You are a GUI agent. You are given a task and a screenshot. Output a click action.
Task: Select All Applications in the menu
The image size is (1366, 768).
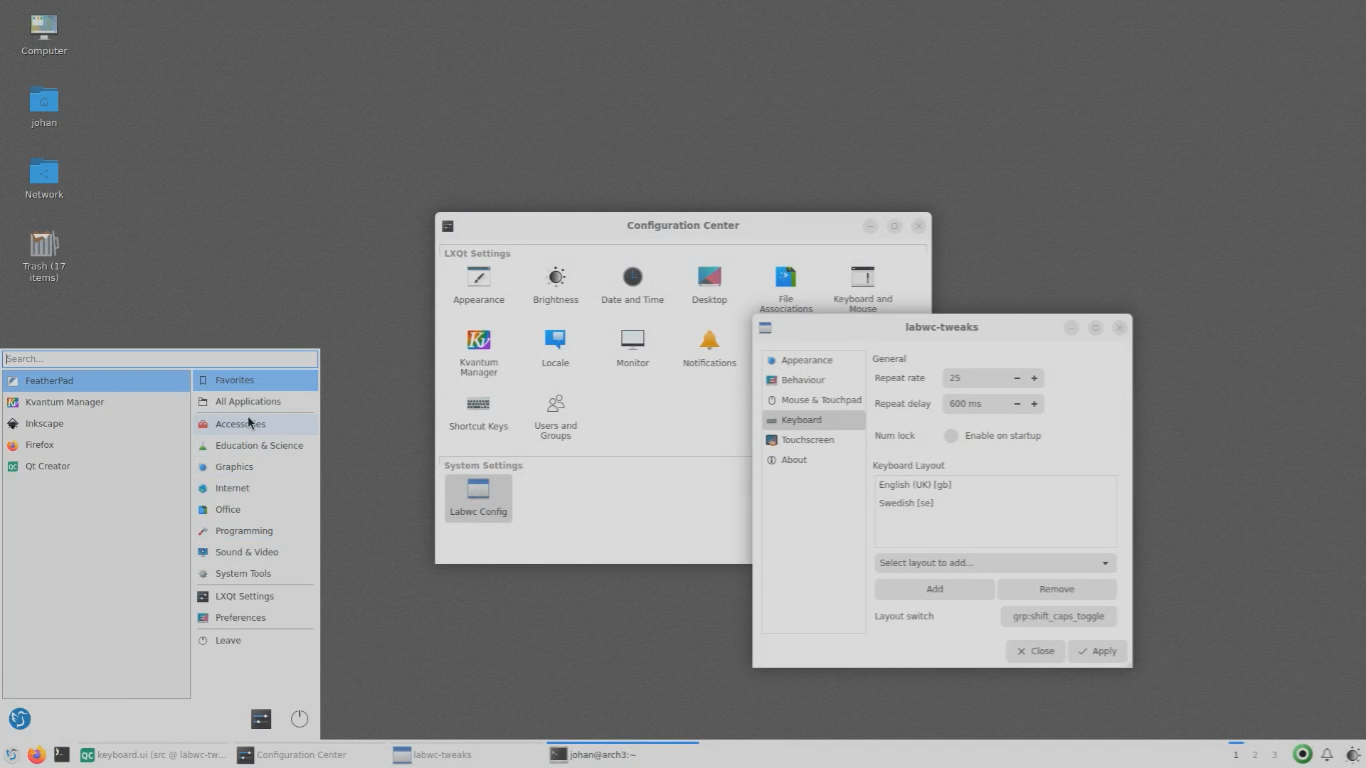coord(247,402)
